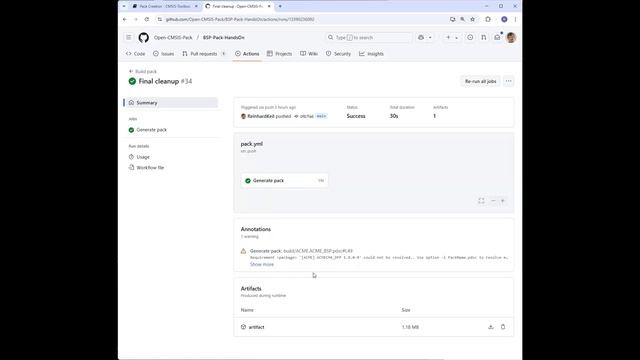Go back to Build pack workflow
Viewport: 640px width, 360px height.
pyautogui.click(x=143, y=71)
